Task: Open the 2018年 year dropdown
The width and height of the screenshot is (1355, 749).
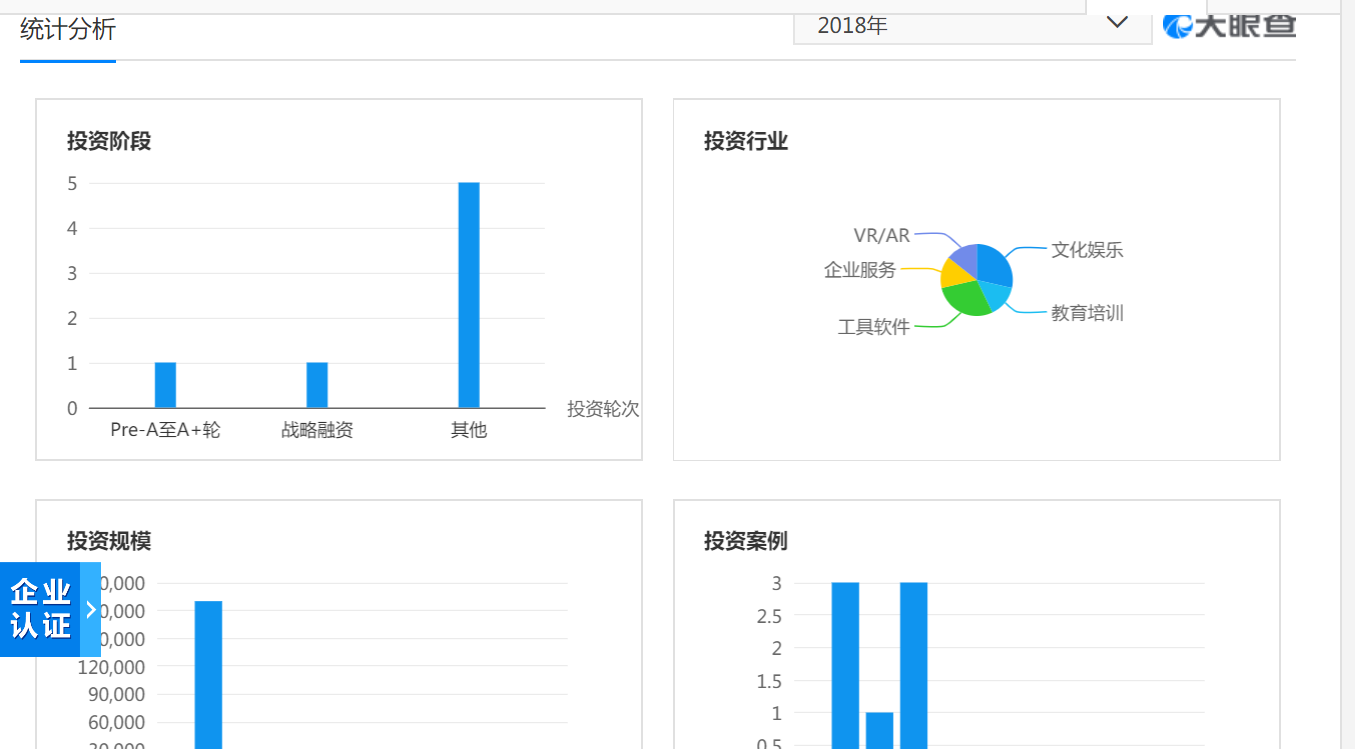Action: point(972,26)
